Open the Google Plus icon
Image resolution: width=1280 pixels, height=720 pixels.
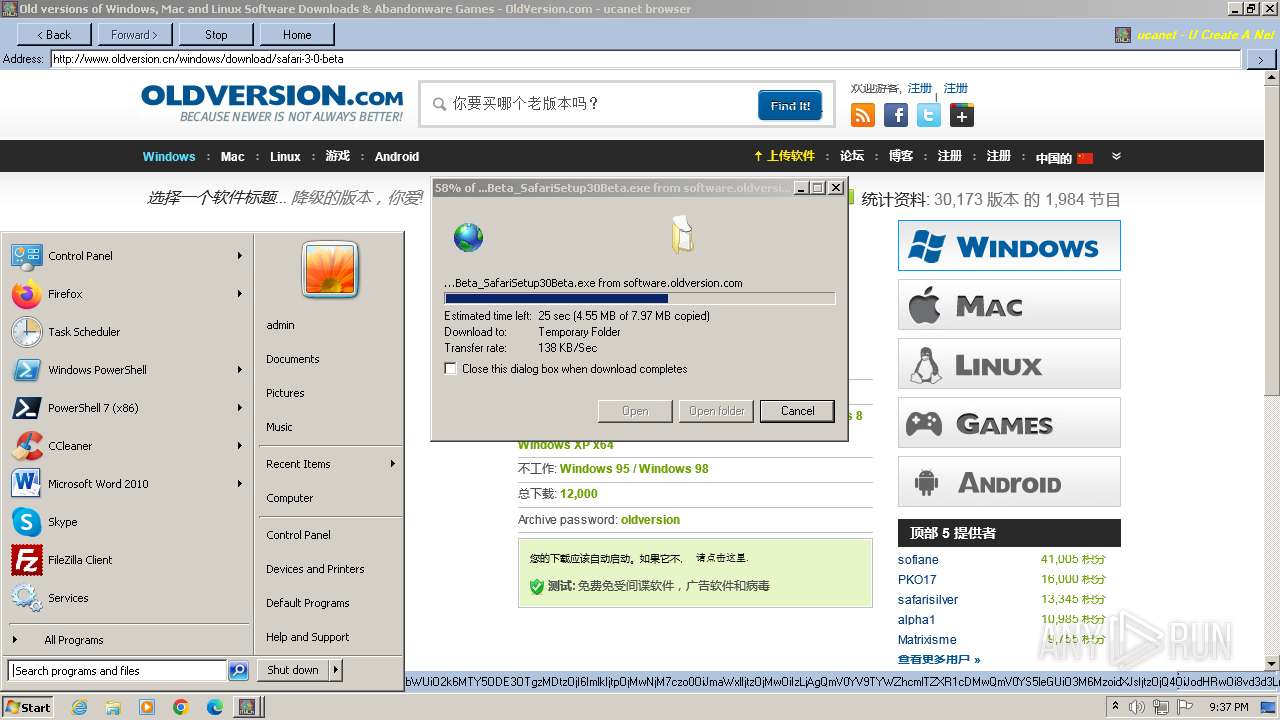(962, 115)
